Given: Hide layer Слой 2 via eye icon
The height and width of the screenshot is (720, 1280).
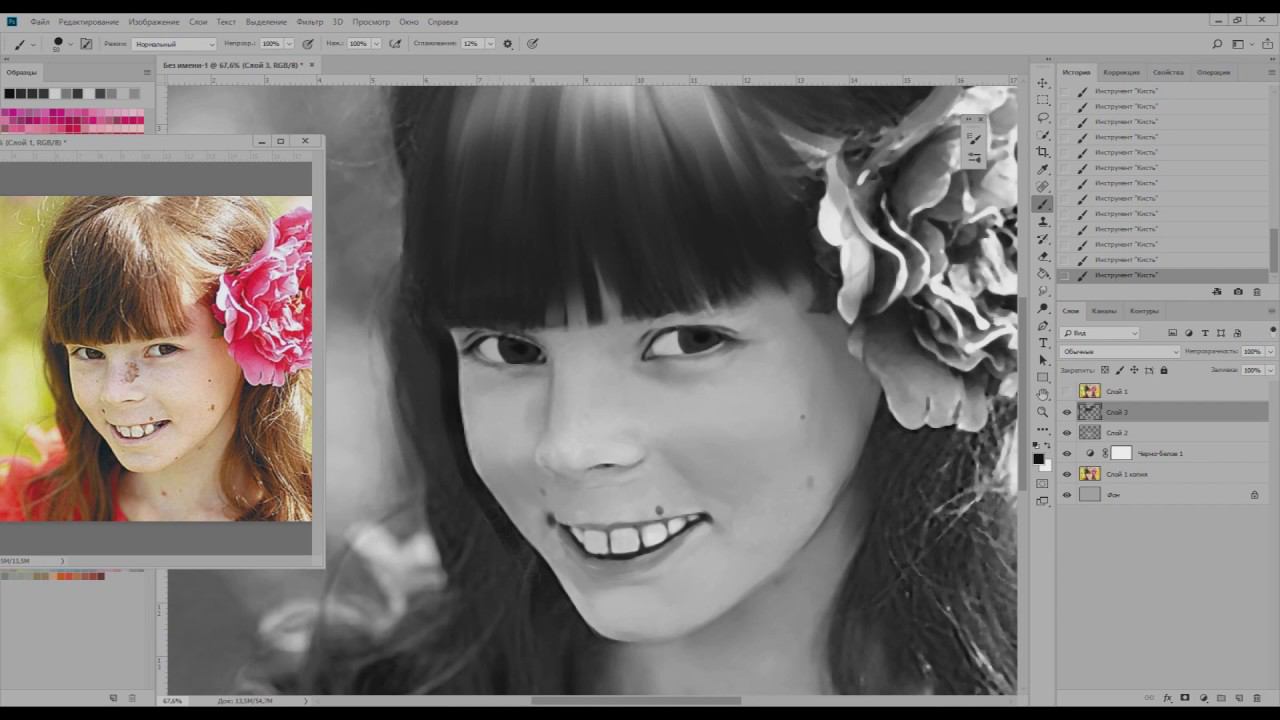Looking at the screenshot, I should (1067, 433).
